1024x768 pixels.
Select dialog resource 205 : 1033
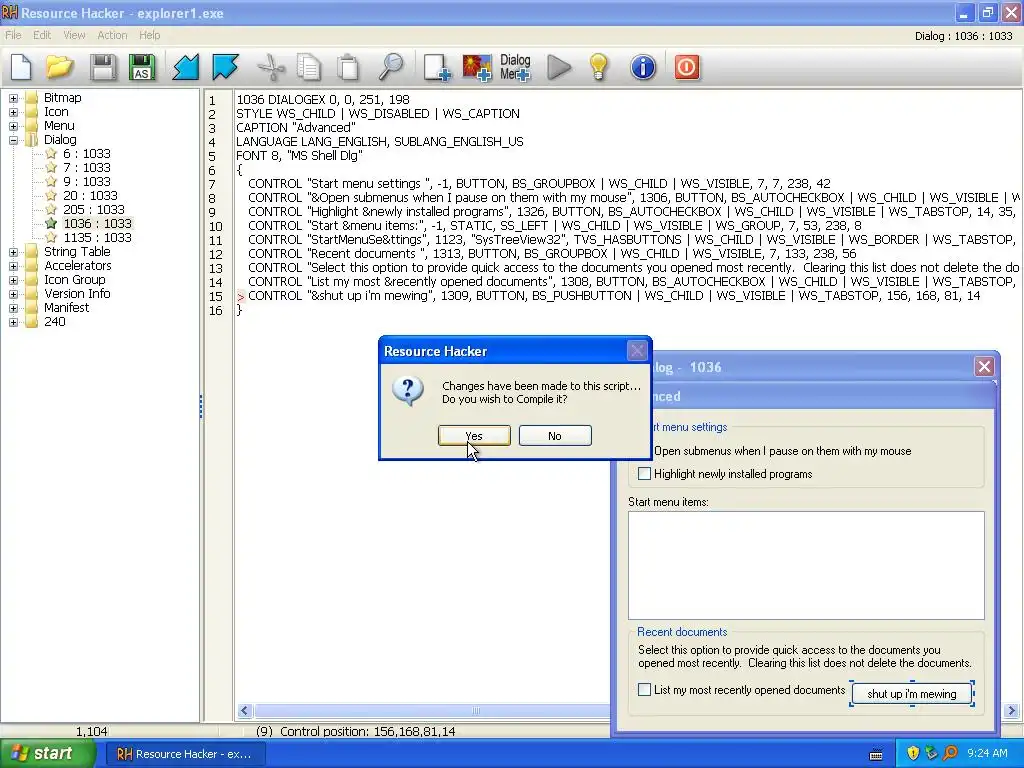click(x=93, y=210)
